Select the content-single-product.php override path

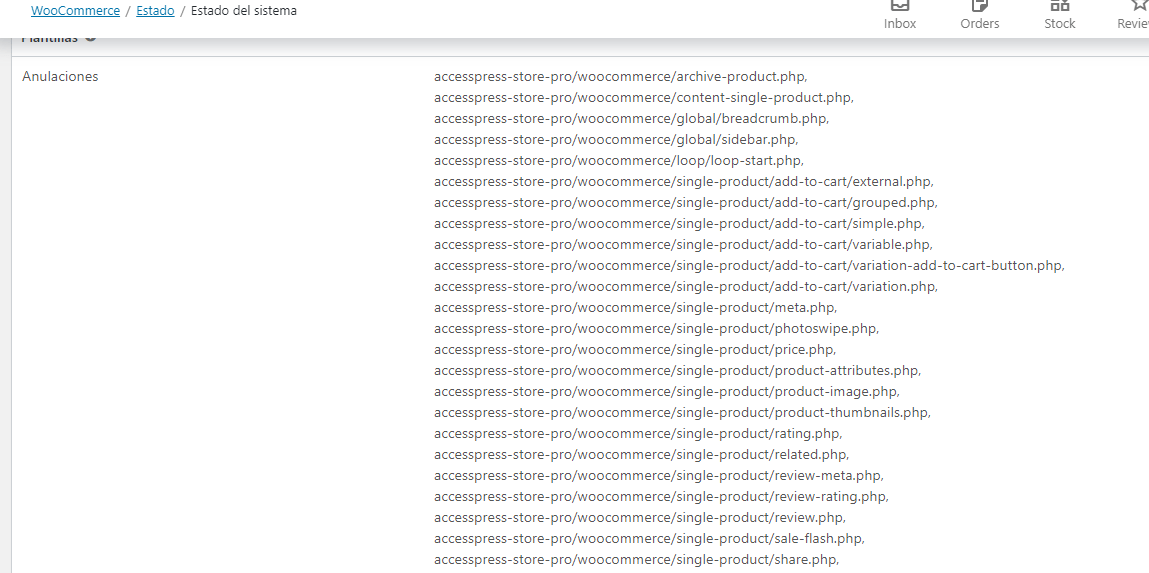[x=644, y=97]
